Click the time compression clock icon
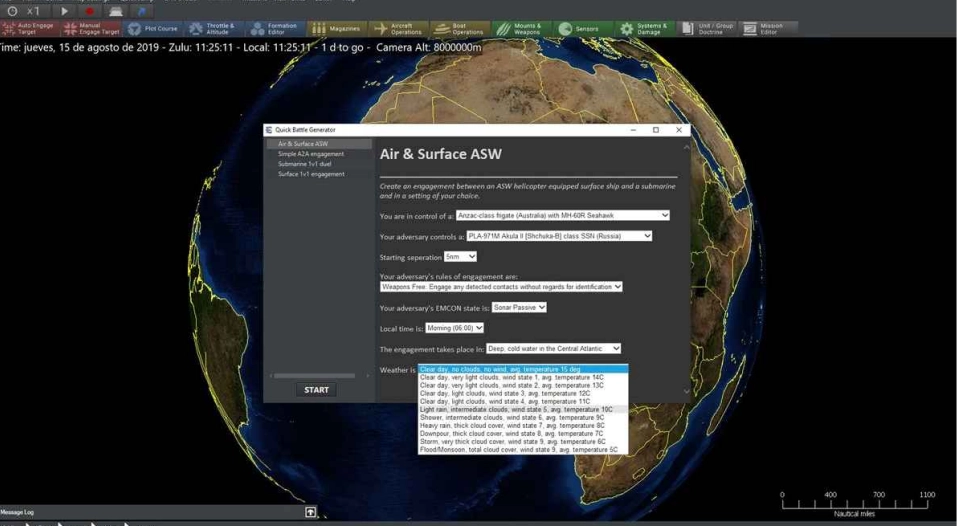957x526 pixels. click(x=12, y=11)
